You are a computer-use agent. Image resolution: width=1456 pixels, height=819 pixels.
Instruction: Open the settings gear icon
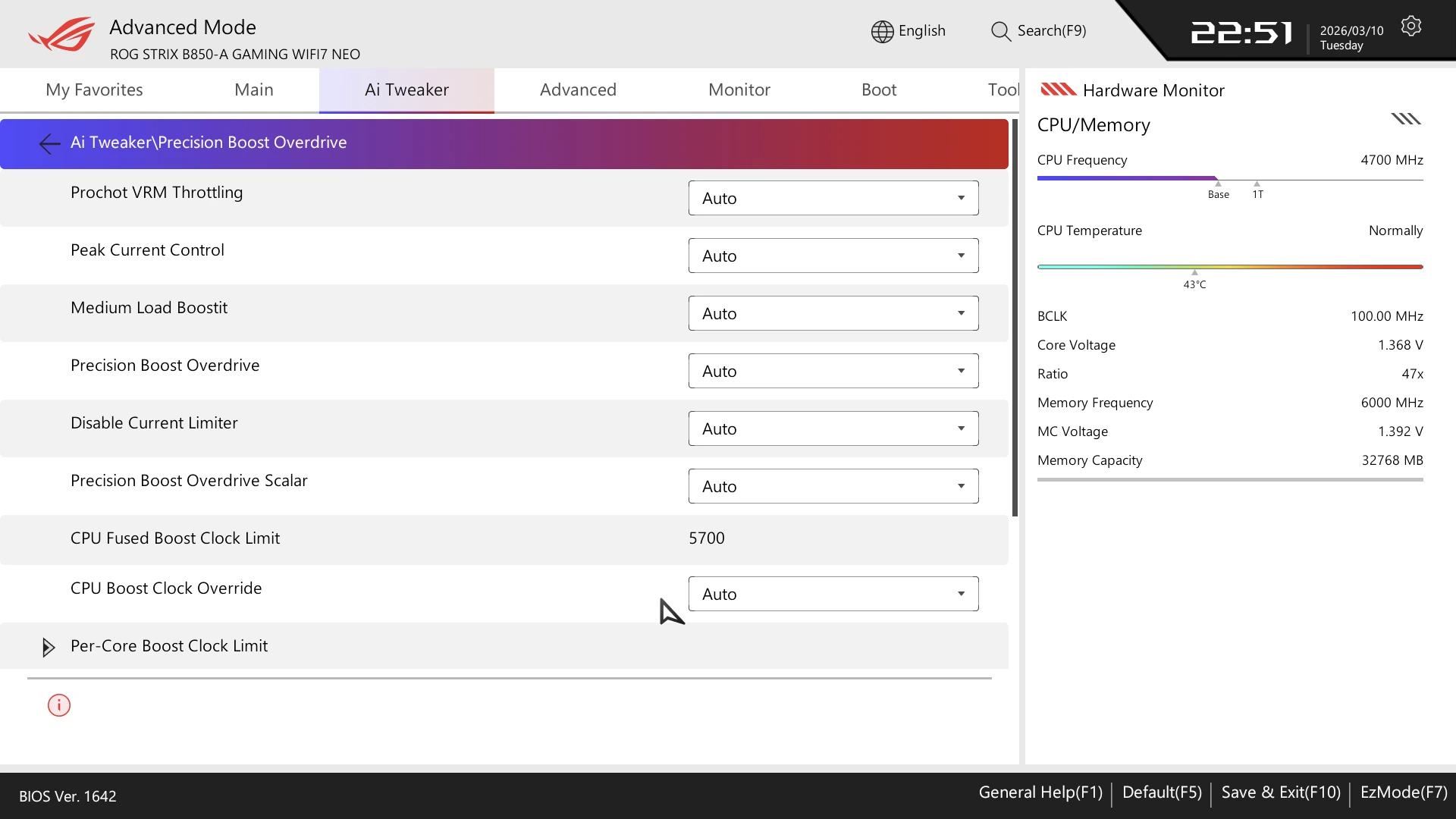coord(1410,27)
